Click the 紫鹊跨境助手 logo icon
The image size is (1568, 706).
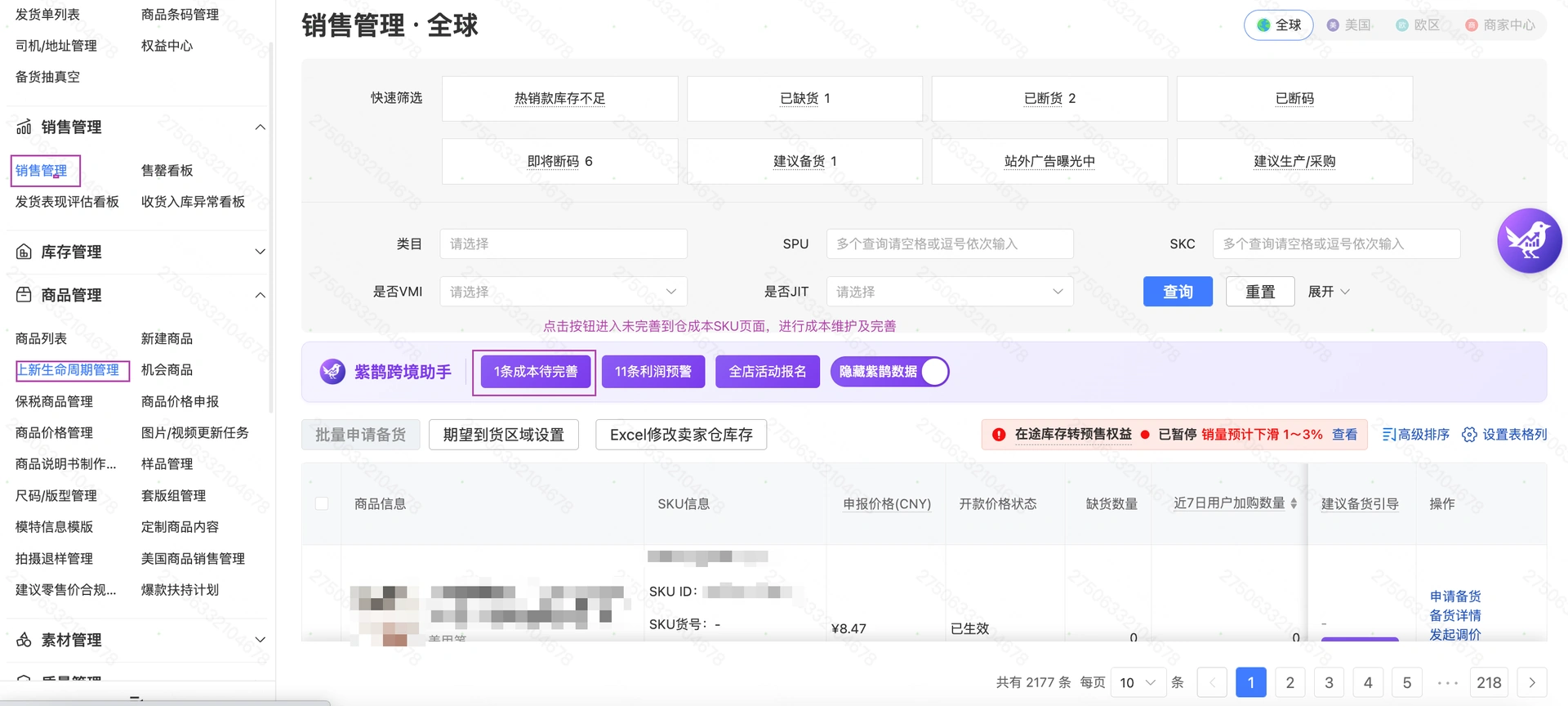(x=332, y=372)
